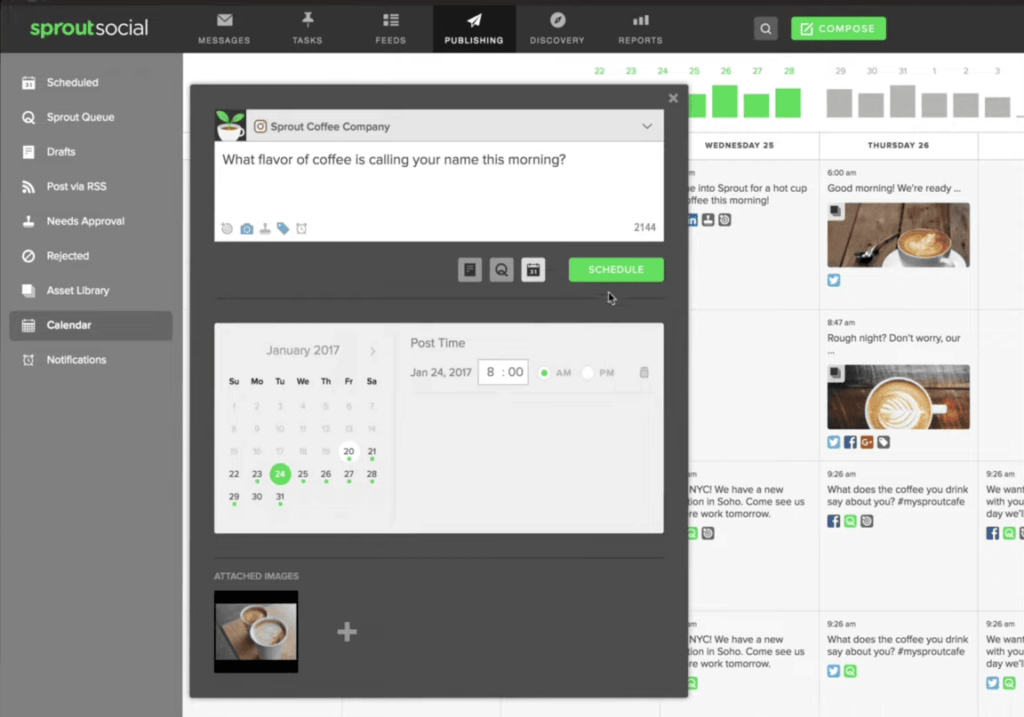Image resolution: width=1024 pixels, height=717 pixels.
Task: Select the AM radio button
Action: (543, 373)
